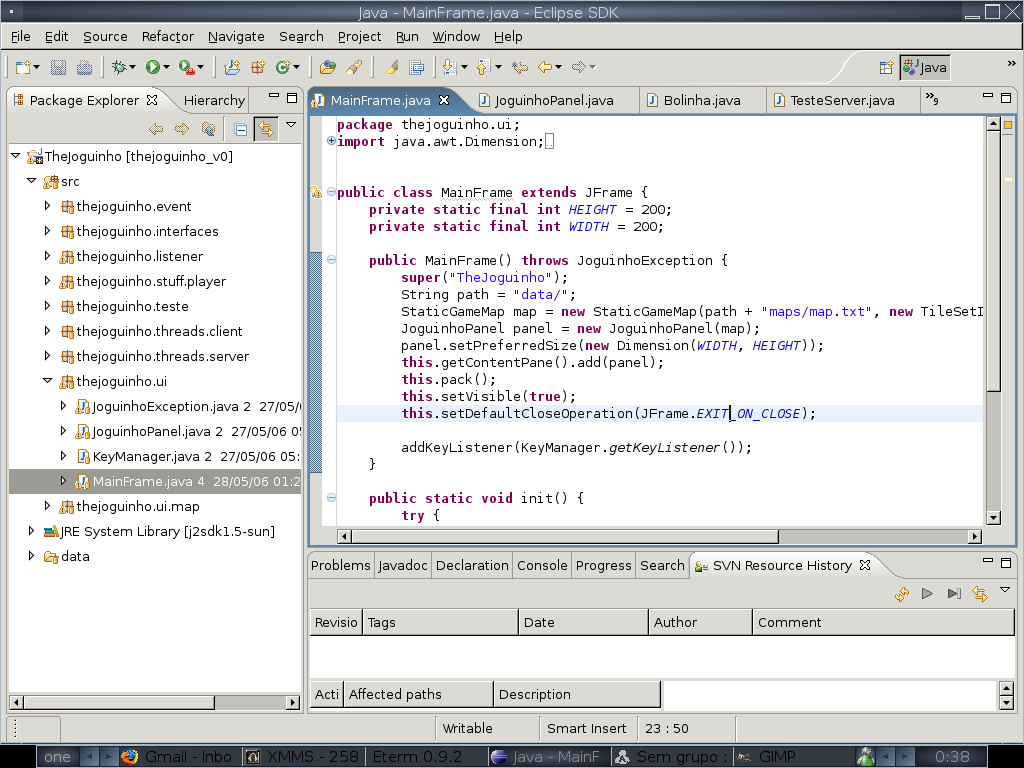The width and height of the screenshot is (1024, 768).
Task: Close the MainFrame.java editor tab
Action: tap(444, 100)
